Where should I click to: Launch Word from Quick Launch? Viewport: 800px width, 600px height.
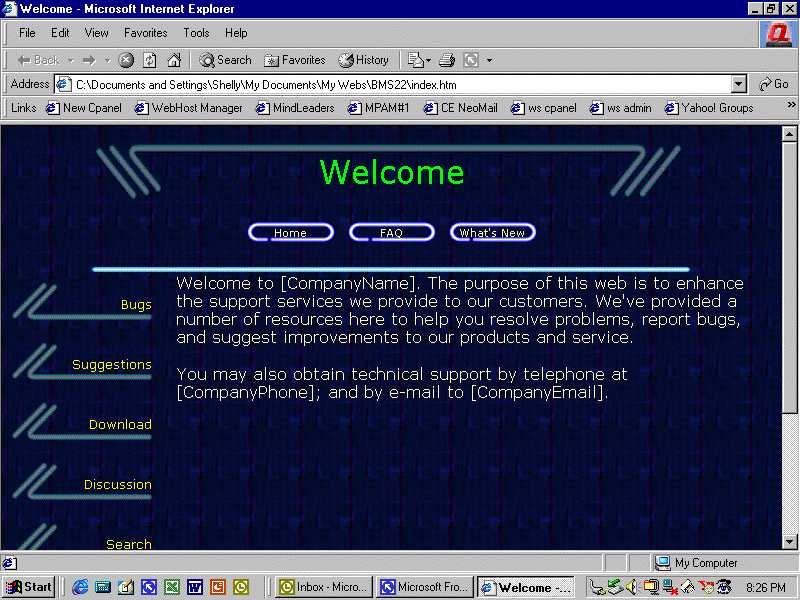[x=195, y=587]
